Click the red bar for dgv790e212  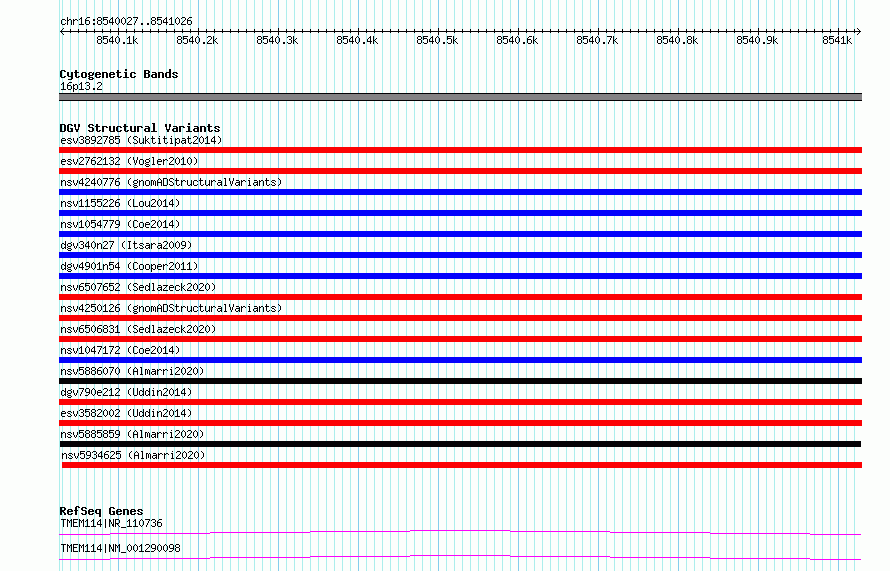[x=460, y=402]
